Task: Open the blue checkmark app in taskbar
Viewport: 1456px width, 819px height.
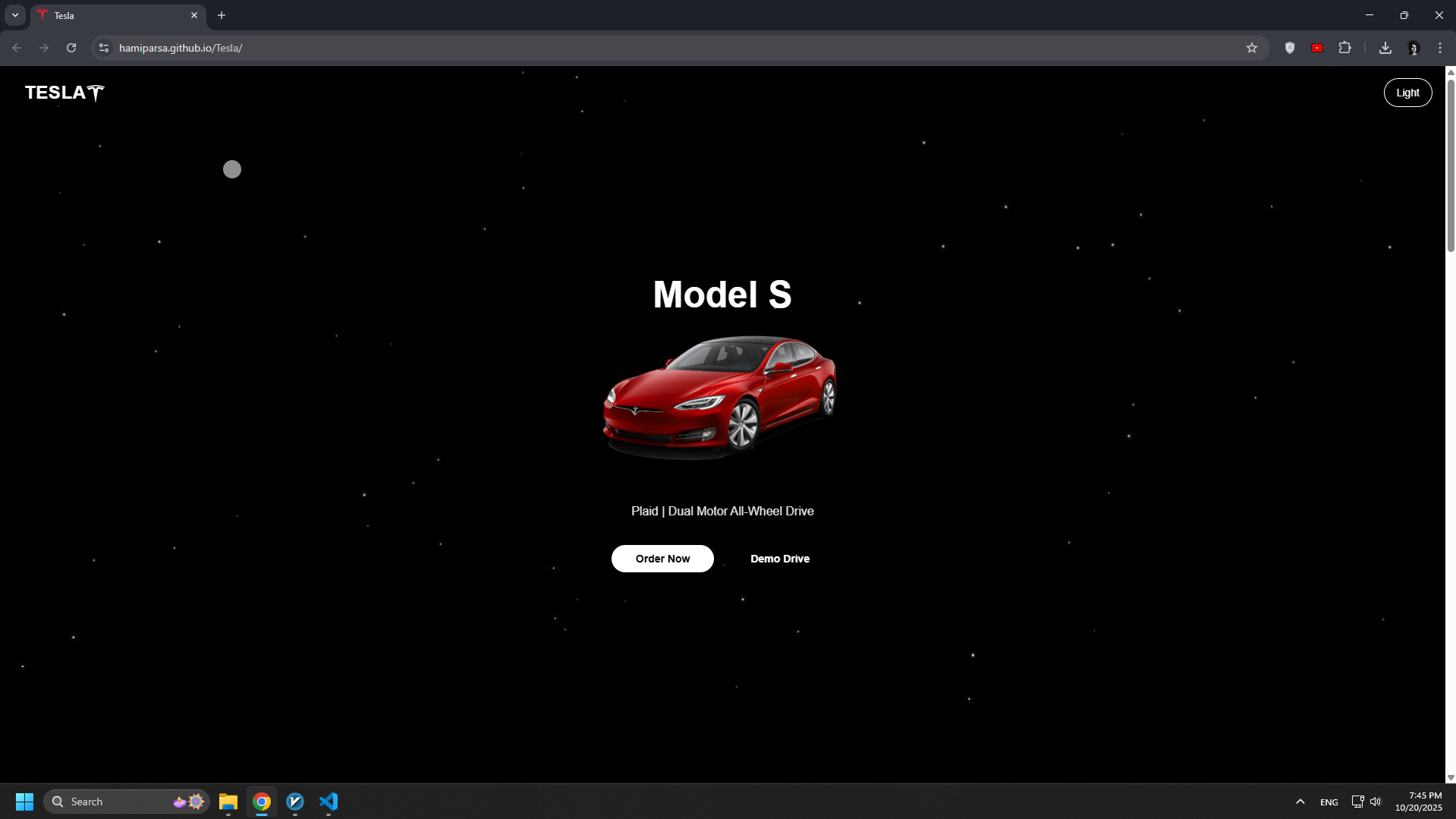Action: [x=295, y=802]
